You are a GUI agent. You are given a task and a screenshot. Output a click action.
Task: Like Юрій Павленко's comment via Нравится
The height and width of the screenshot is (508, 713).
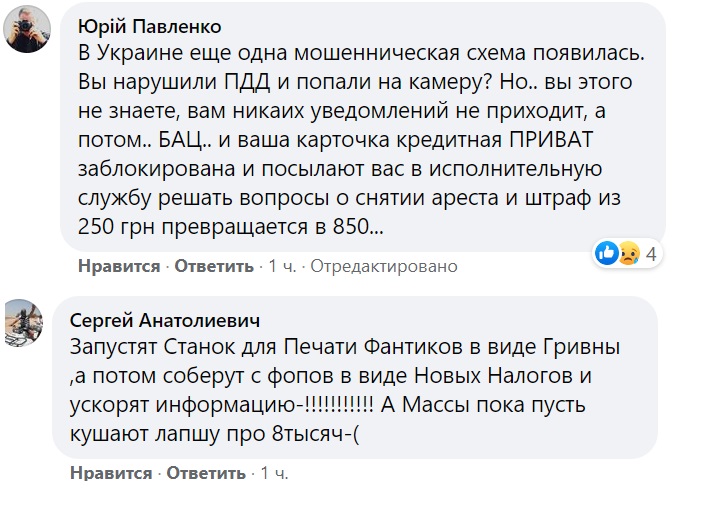coord(119,266)
